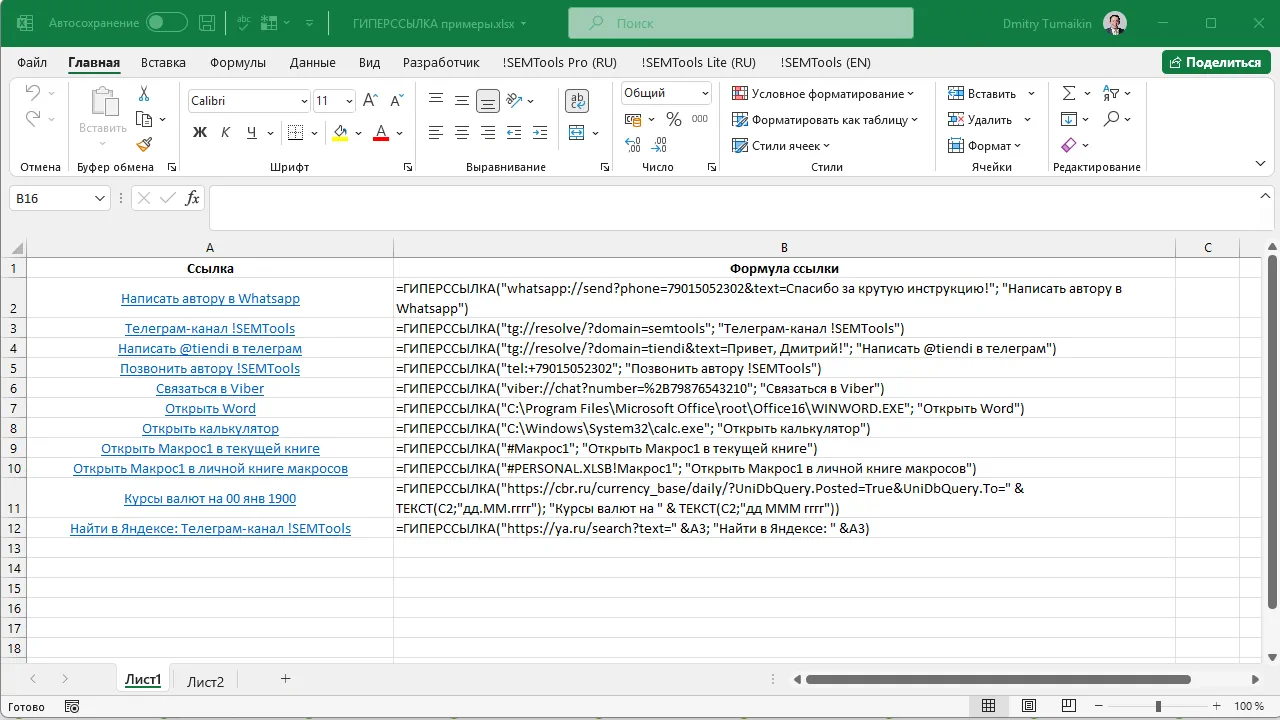Click the Insert Function fx icon
The height and width of the screenshot is (720, 1280).
193,198
